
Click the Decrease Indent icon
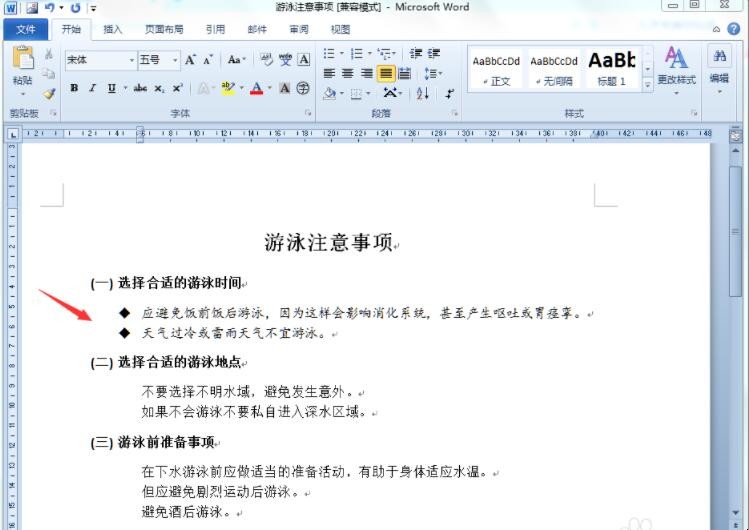pos(416,53)
